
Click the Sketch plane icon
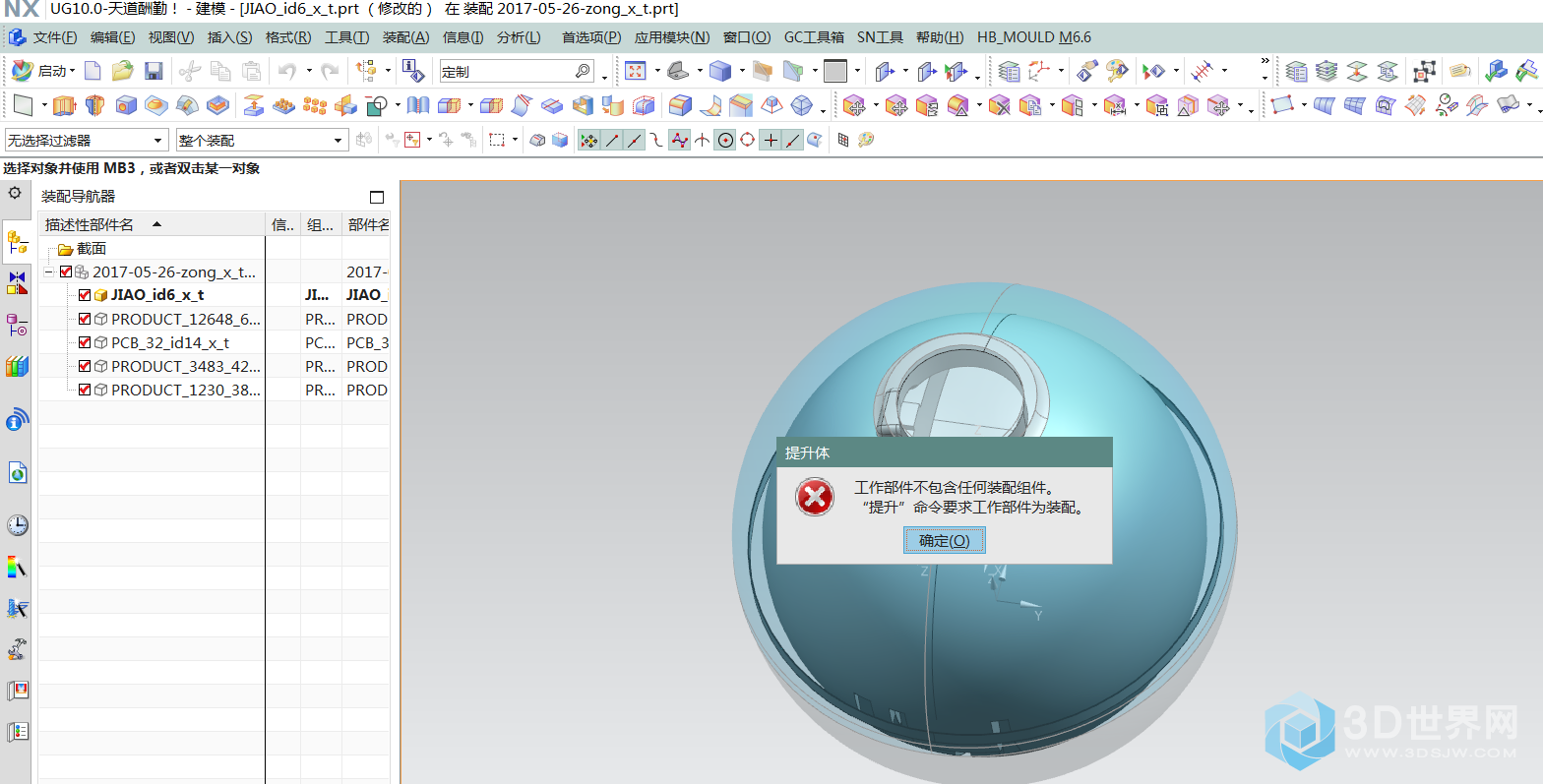pos(24,105)
